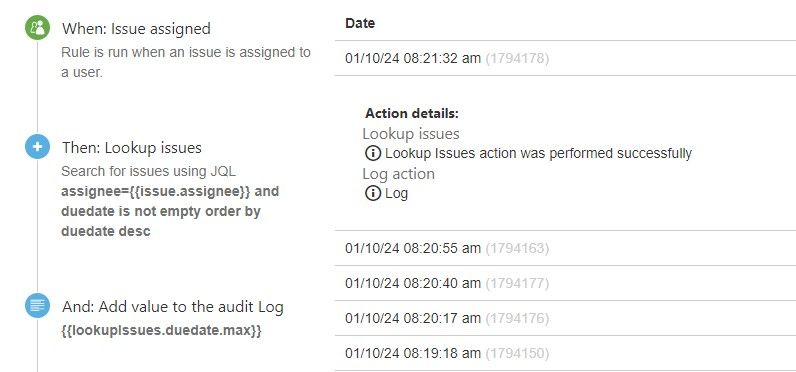Select the blue plus Lookup issues icon
The height and width of the screenshot is (372, 796).
coord(38,147)
